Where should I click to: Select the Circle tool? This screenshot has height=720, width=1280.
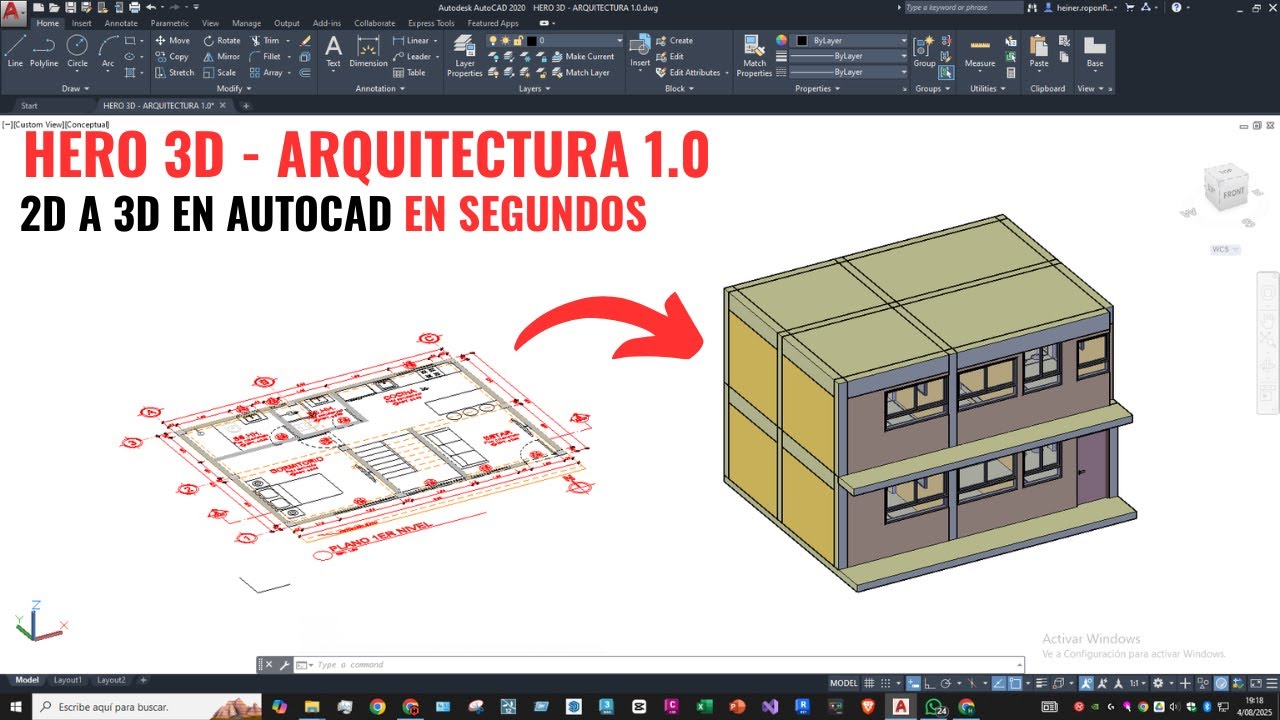[77, 50]
